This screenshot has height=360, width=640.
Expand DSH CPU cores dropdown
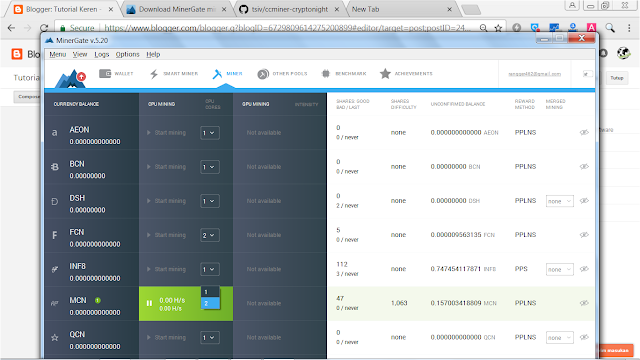[x=210, y=201]
